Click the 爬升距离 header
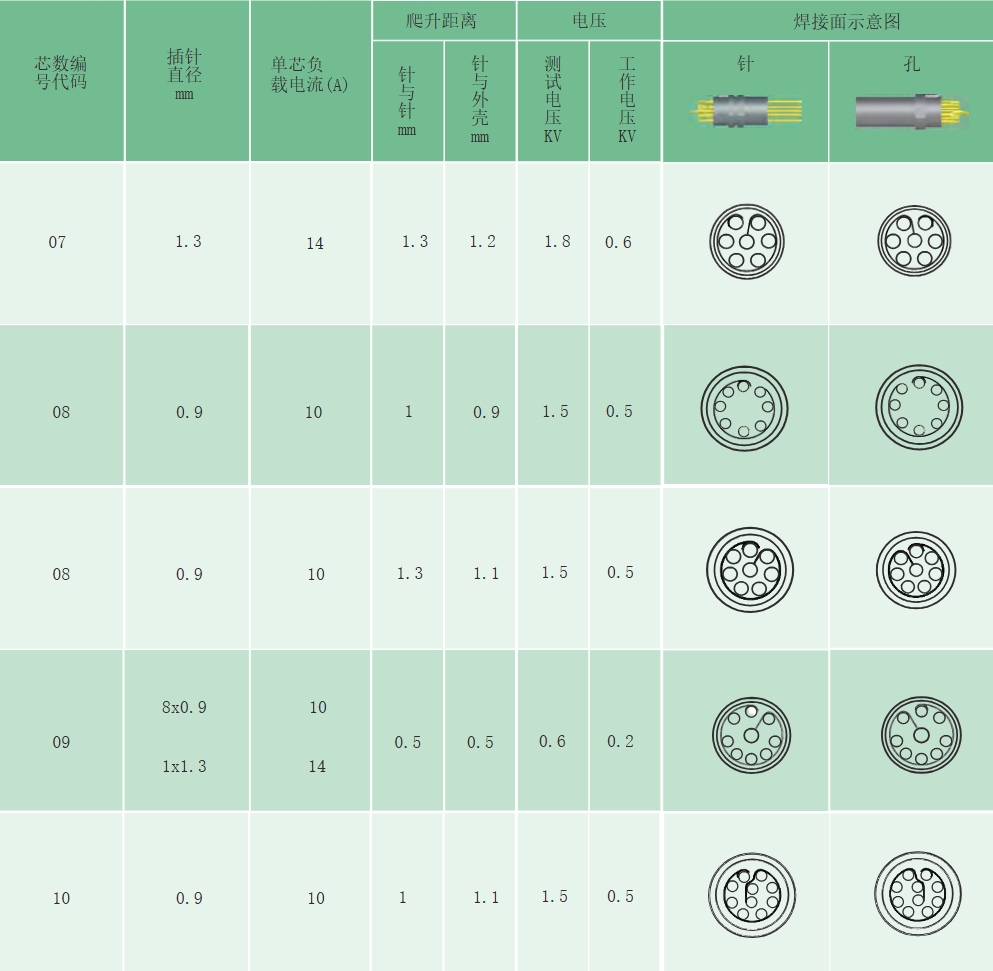993x971 pixels. 443,20
